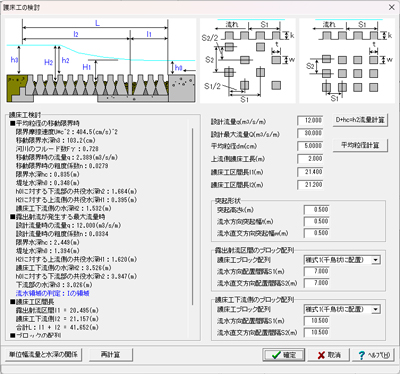Screen dimensions: 400x374
Task: Open help with the ヘルプ button
Action: point(373,355)
